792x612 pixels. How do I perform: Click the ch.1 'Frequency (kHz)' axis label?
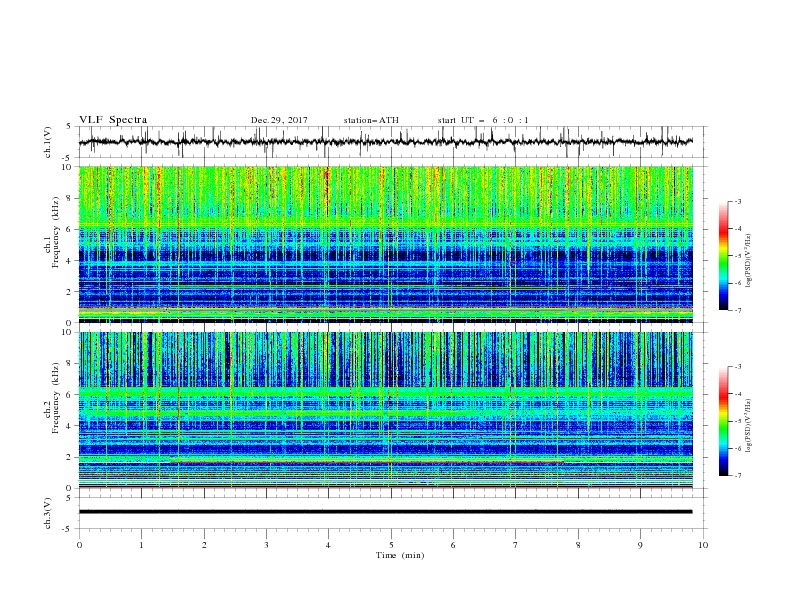[55, 233]
